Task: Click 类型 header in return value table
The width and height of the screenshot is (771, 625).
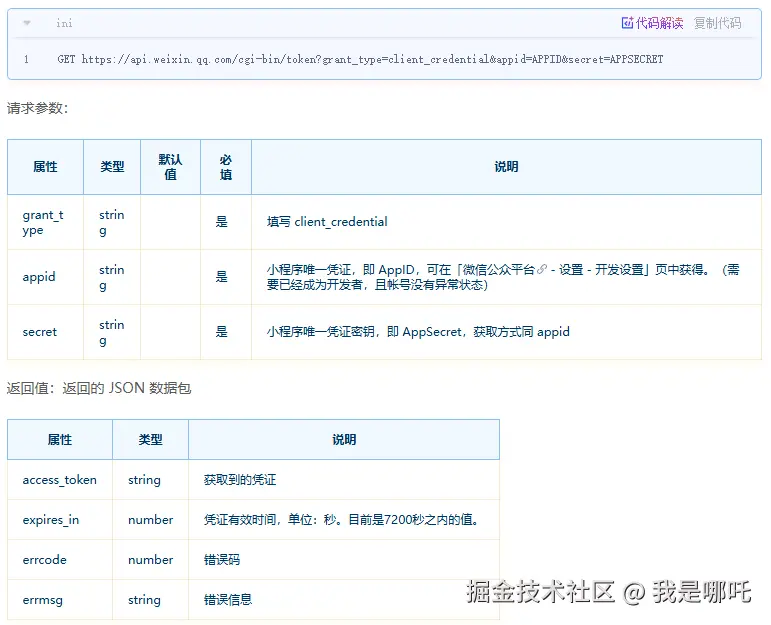Action: [150, 440]
